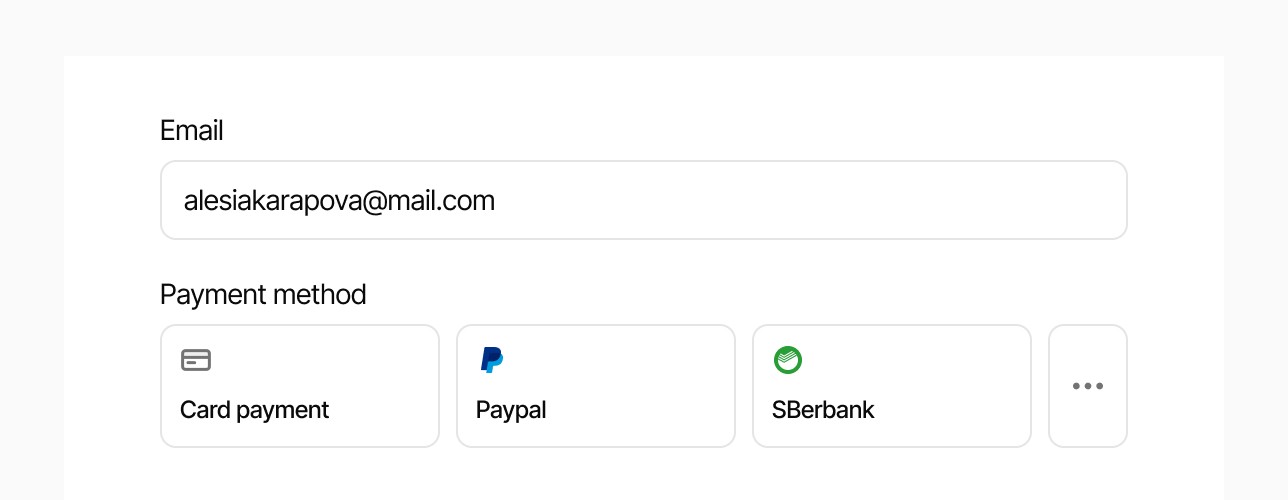Click the three-dot ellipsis icon
The width and height of the screenshot is (1288, 500).
pyautogui.click(x=1087, y=386)
